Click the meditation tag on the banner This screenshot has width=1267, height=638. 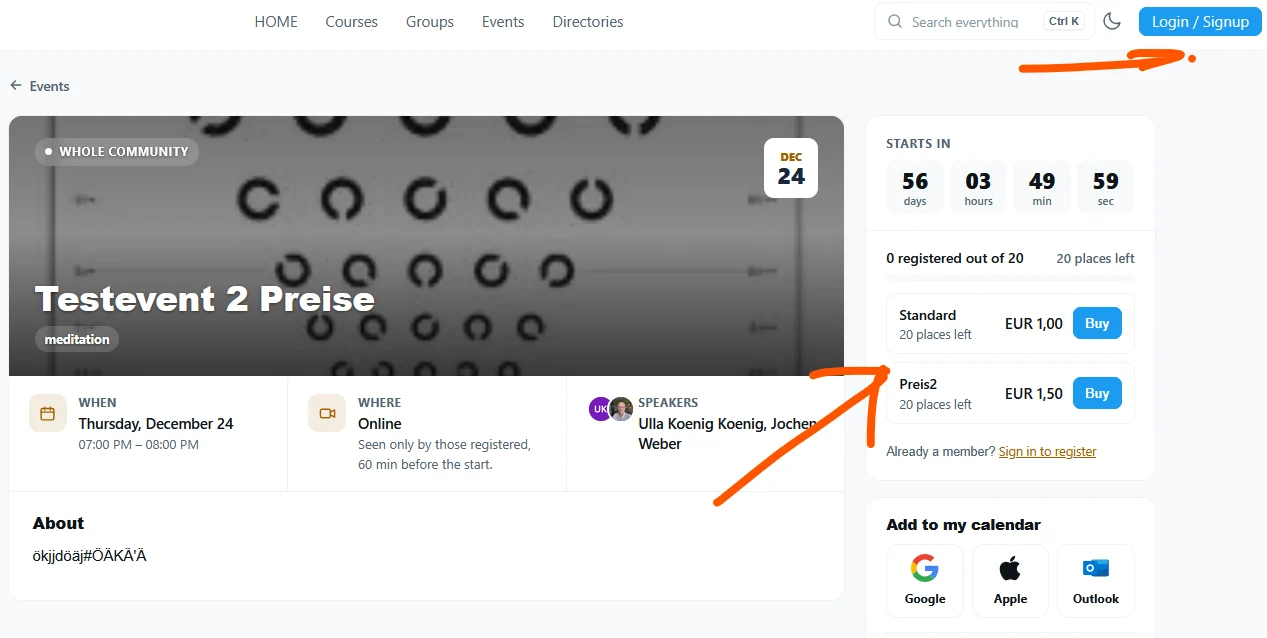point(77,339)
